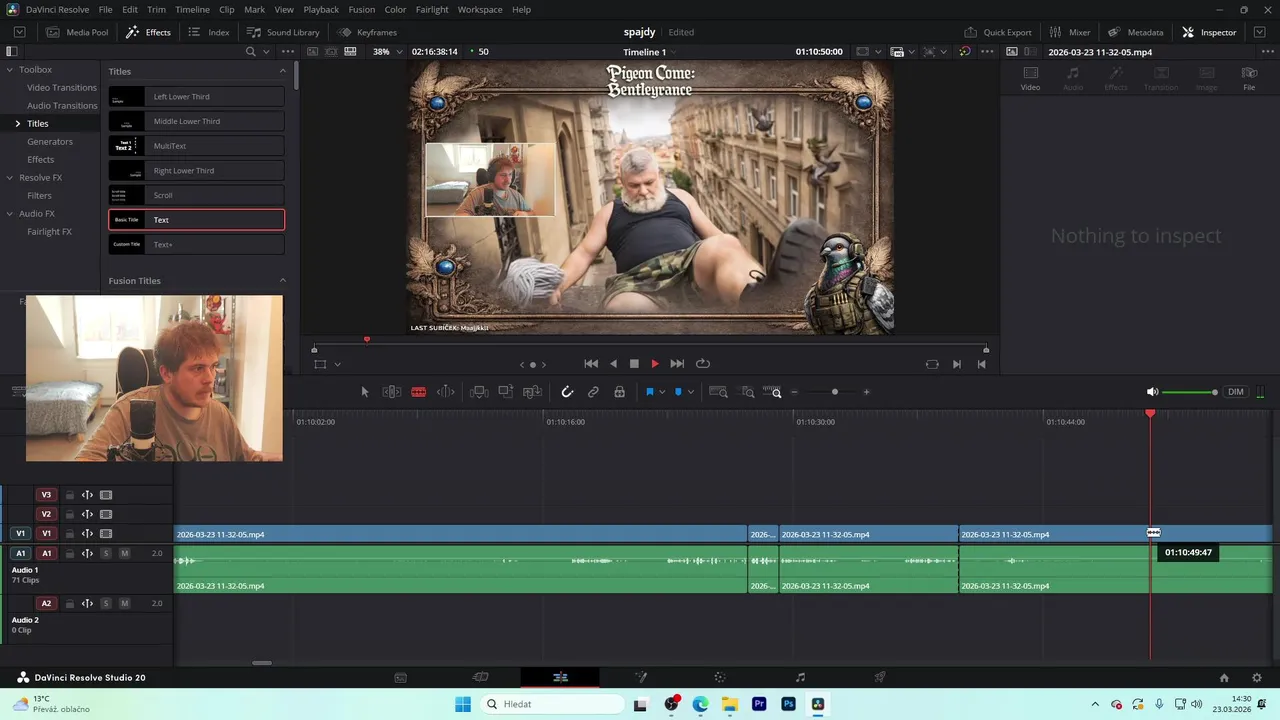The height and width of the screenshot is (720, 1280).
Task: Search effects with the magnifier icon
Action: click(x=251, y=52)
